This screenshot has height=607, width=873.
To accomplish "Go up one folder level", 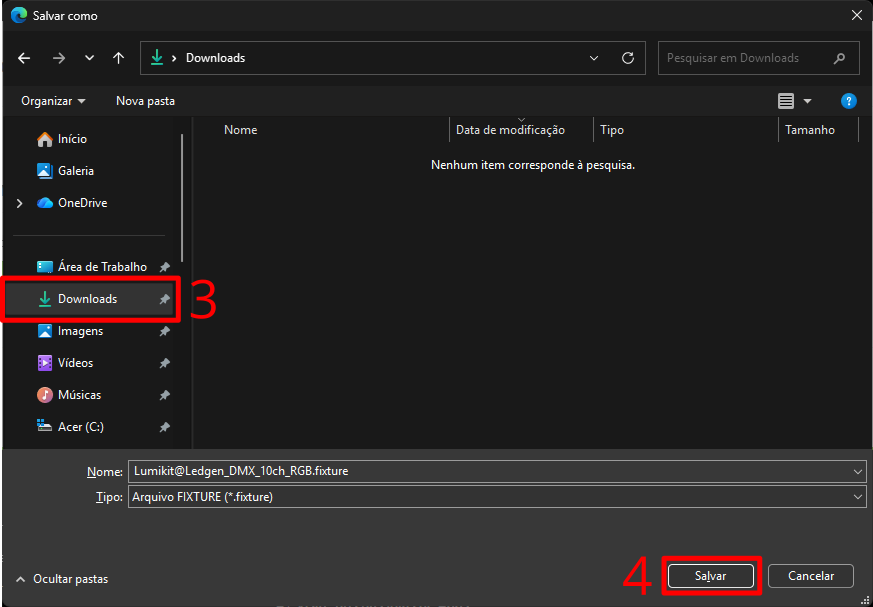I will tap(119, 58).
